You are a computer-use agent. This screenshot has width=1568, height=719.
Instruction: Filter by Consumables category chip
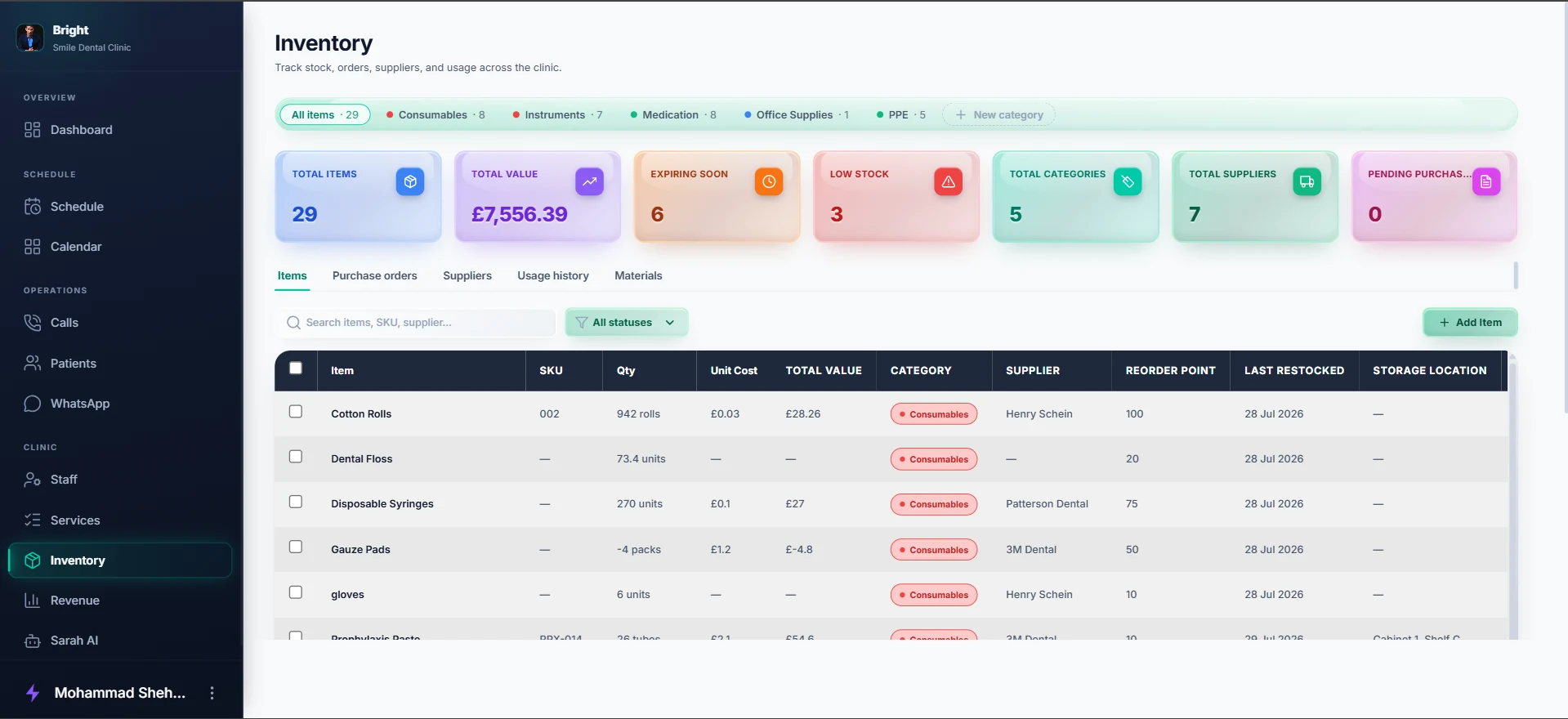click(436, 115)
